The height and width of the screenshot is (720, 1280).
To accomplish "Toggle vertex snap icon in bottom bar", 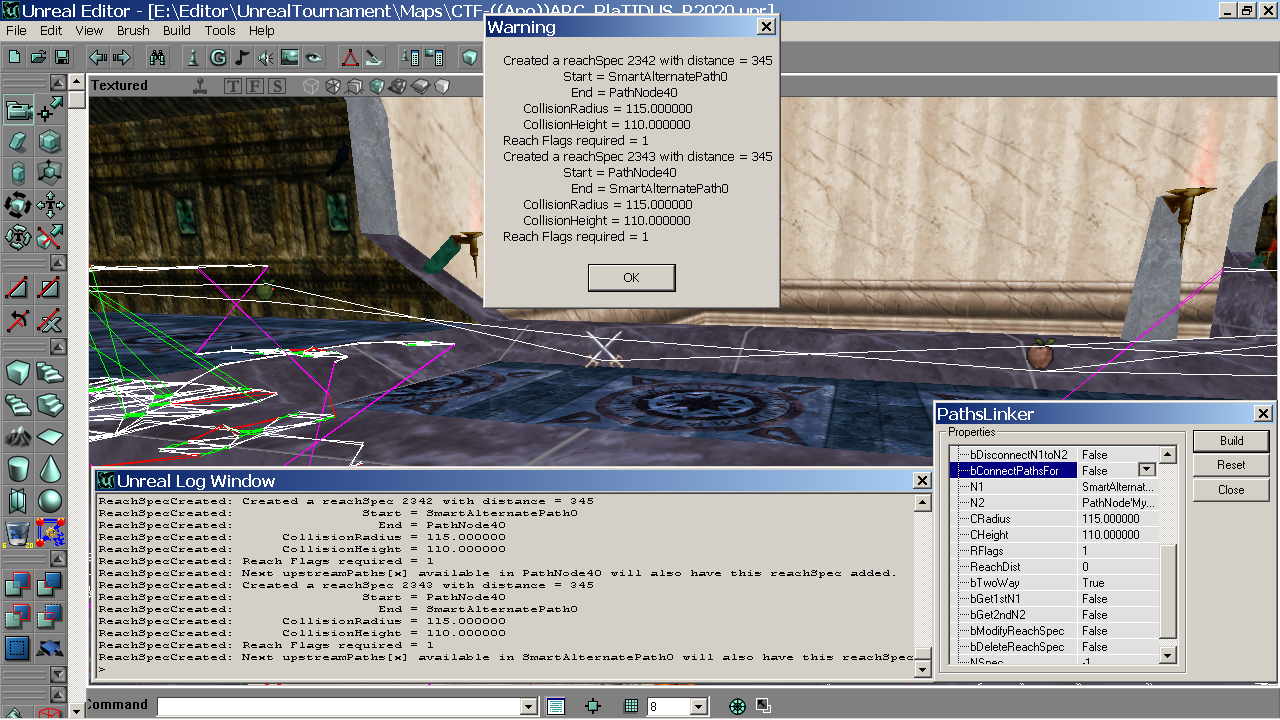I will click(x=593, y=706).
